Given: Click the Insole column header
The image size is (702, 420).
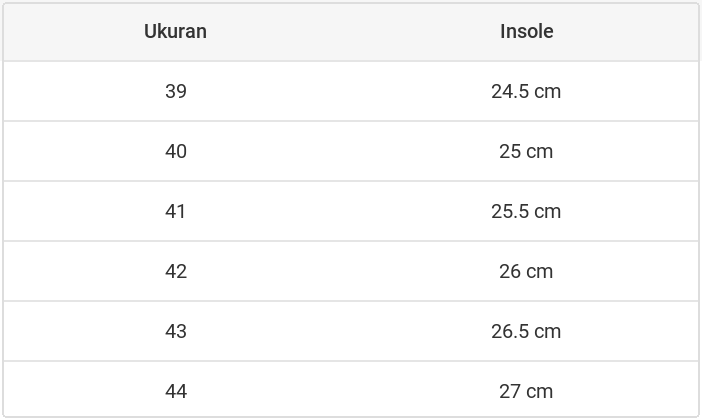Looking at the screenshot, I should (526, 31).
